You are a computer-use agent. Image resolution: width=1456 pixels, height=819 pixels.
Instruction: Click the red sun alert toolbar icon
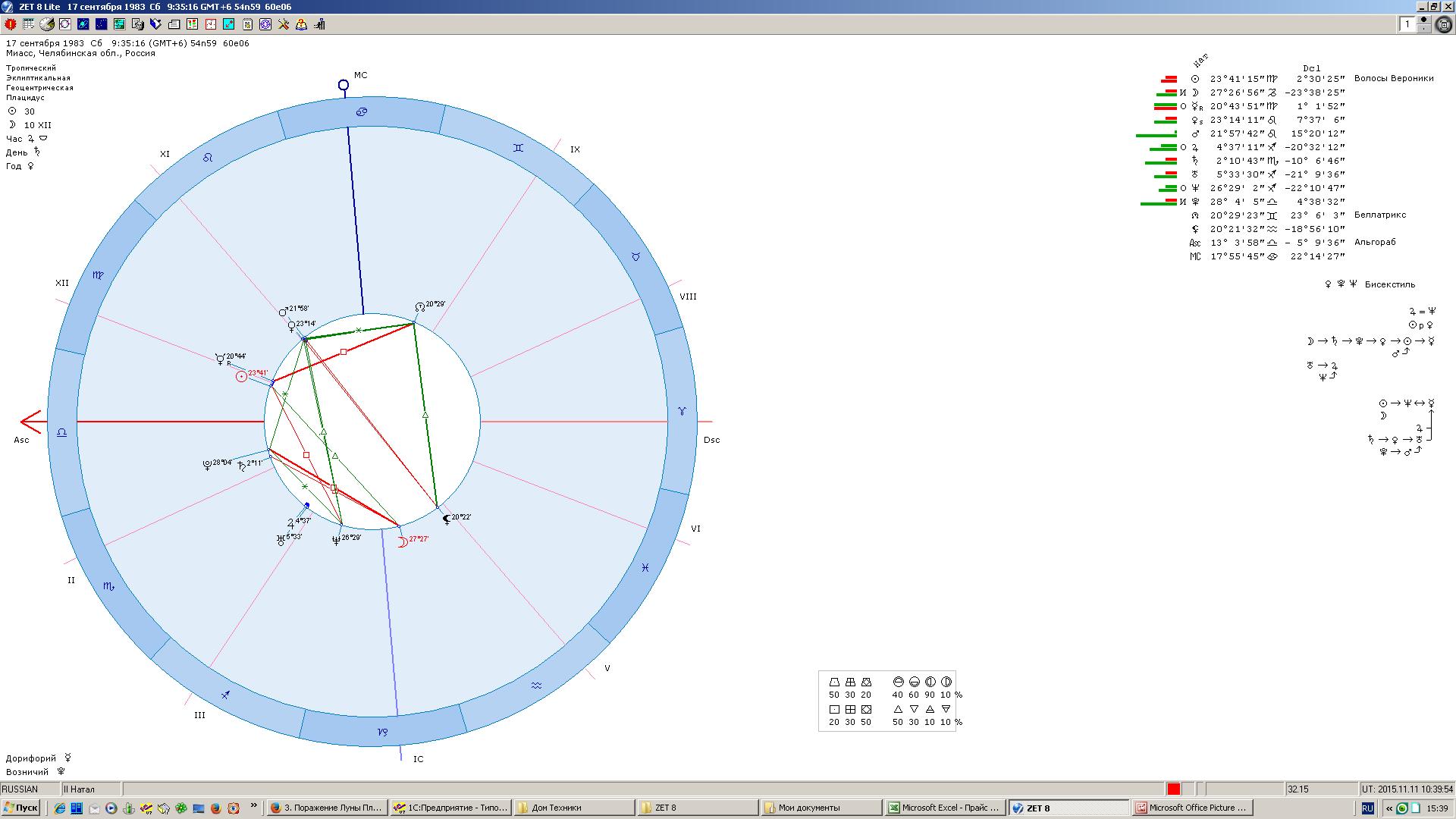[11, 24]
